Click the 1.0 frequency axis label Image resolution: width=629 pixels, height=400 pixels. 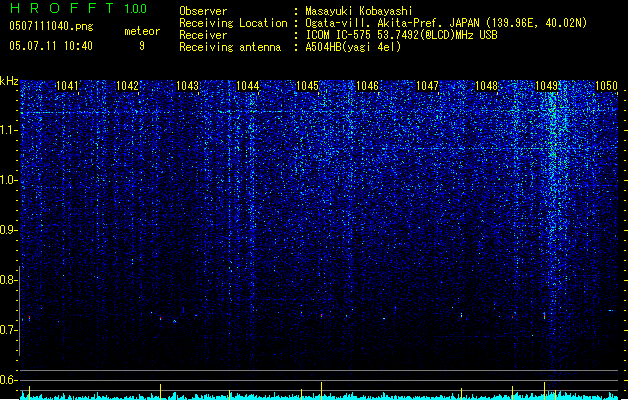click(x=8, y=180)
